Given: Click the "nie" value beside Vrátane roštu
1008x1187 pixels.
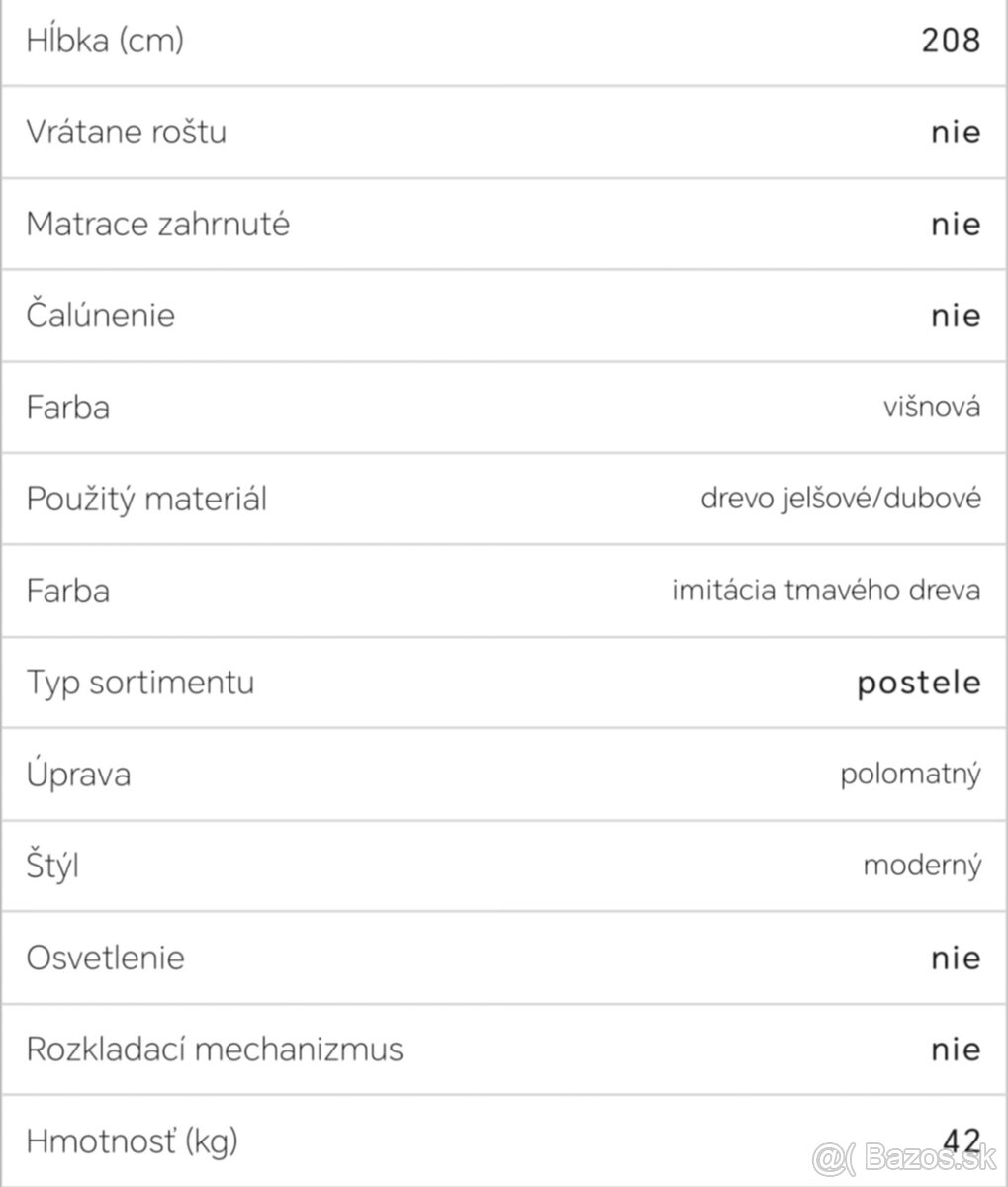Looking at the screenshot, I should point(955,132).
